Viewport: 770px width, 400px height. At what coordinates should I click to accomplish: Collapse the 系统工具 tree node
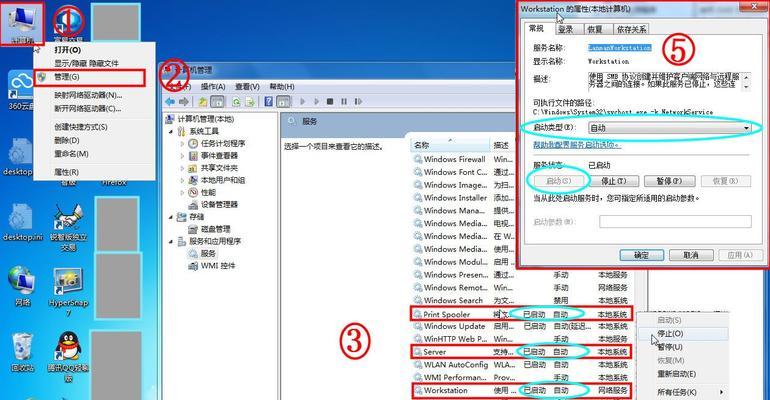click(171, 132)
